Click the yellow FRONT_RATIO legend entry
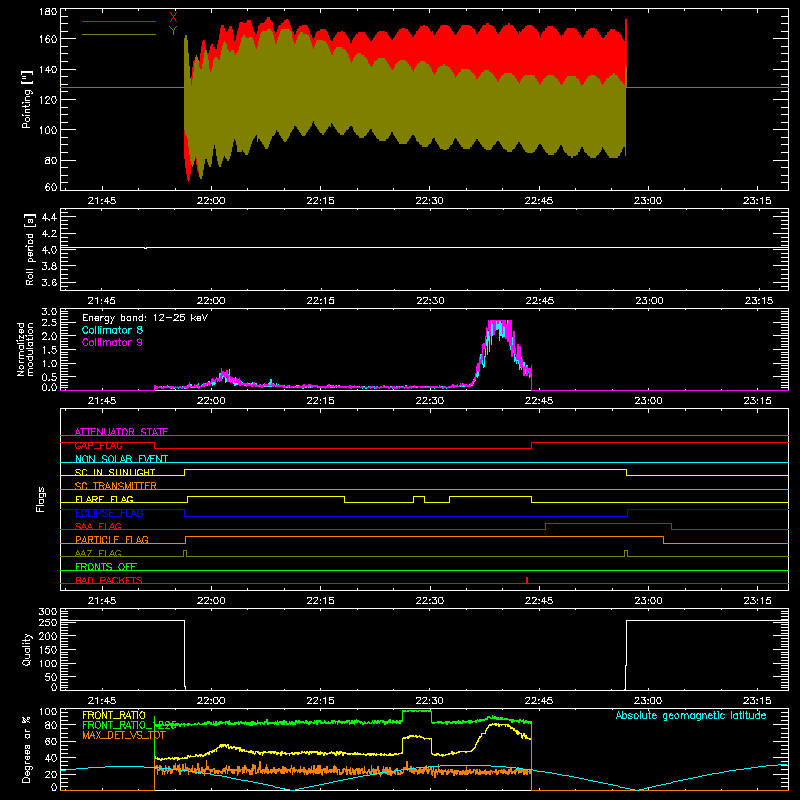This screenshot has width=800, height=800. point(114,715)
